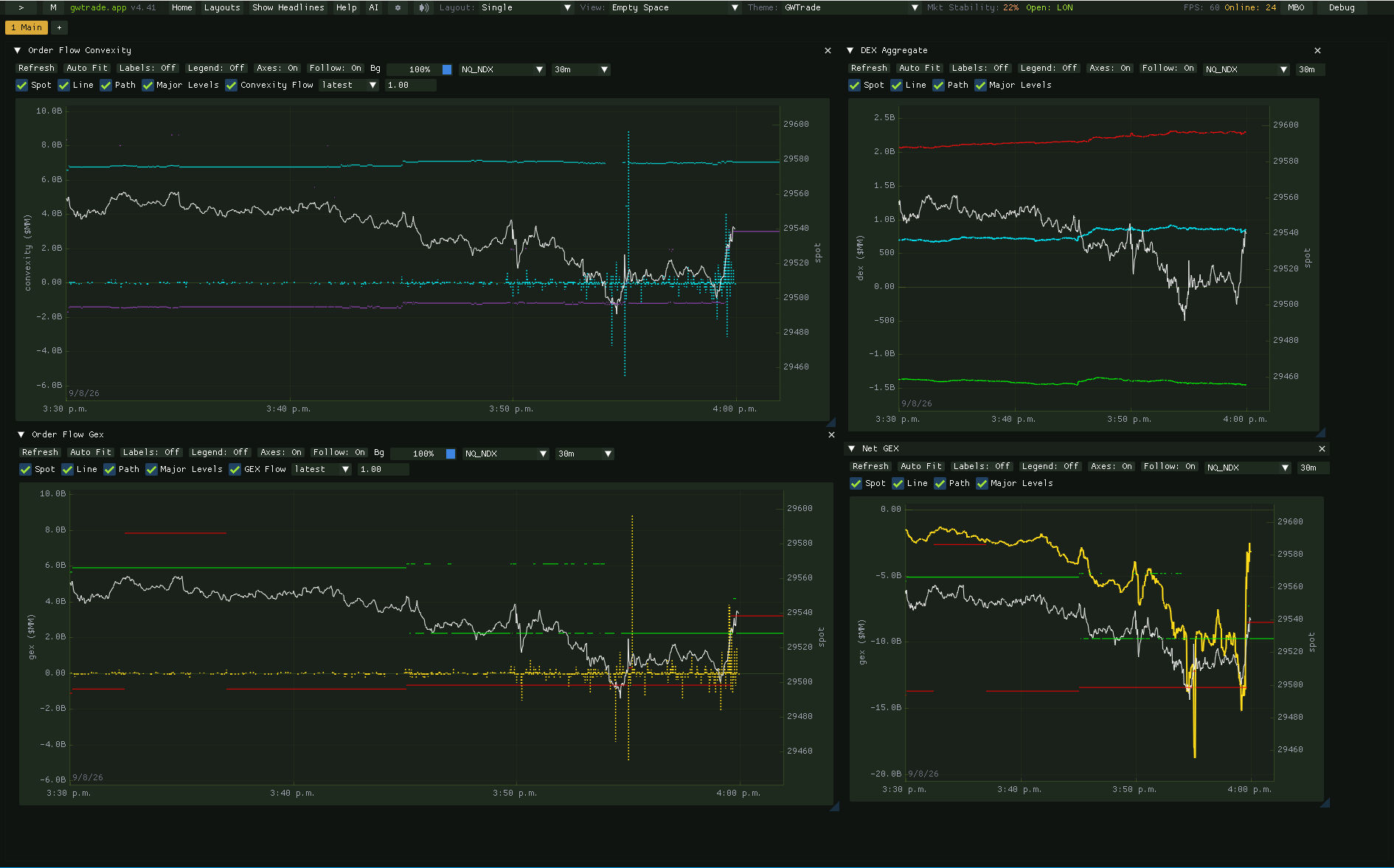Toggle the sound speaker icon
Screen dimensions: 1394x868
(x=423, y=7)
